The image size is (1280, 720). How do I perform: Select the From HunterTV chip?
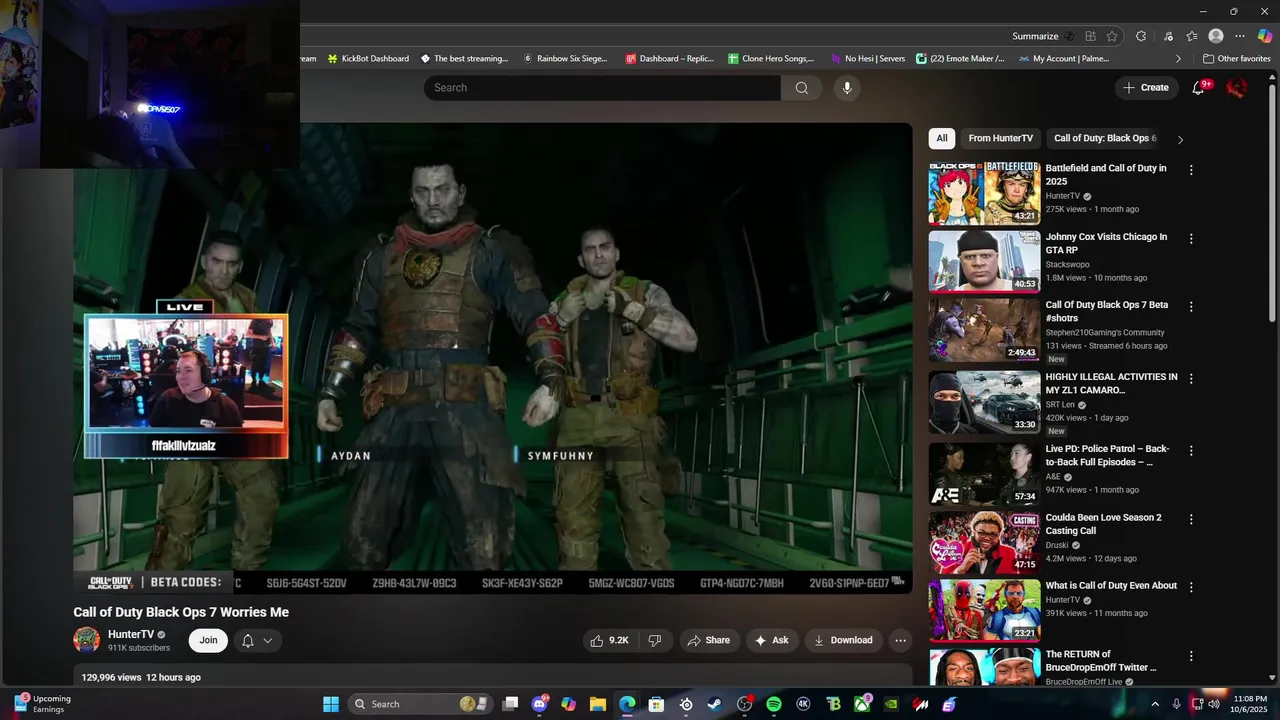[1000, 139]
